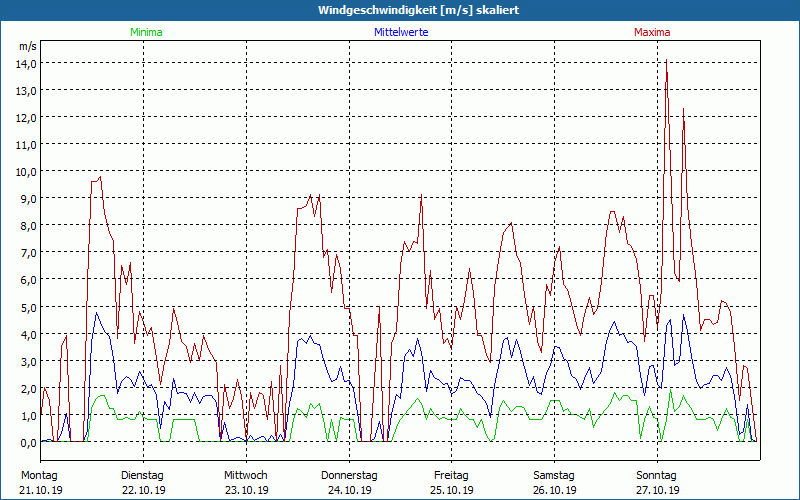Click the date '27.10.19'
The width and height of the screenshot is (800, 500).
click(658, 490)
